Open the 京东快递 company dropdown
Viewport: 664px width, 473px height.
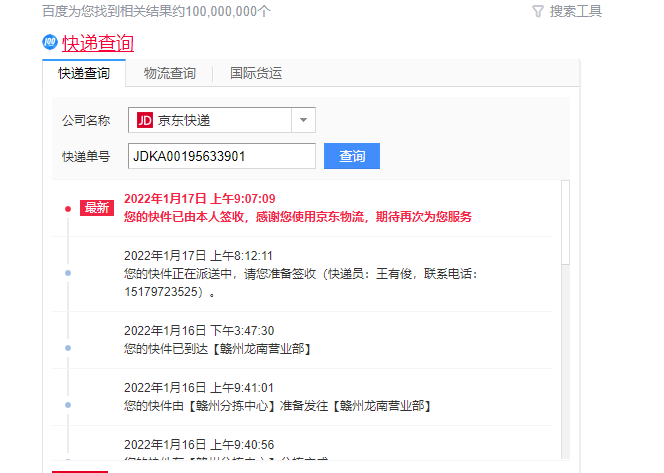(x=222, y=120)
